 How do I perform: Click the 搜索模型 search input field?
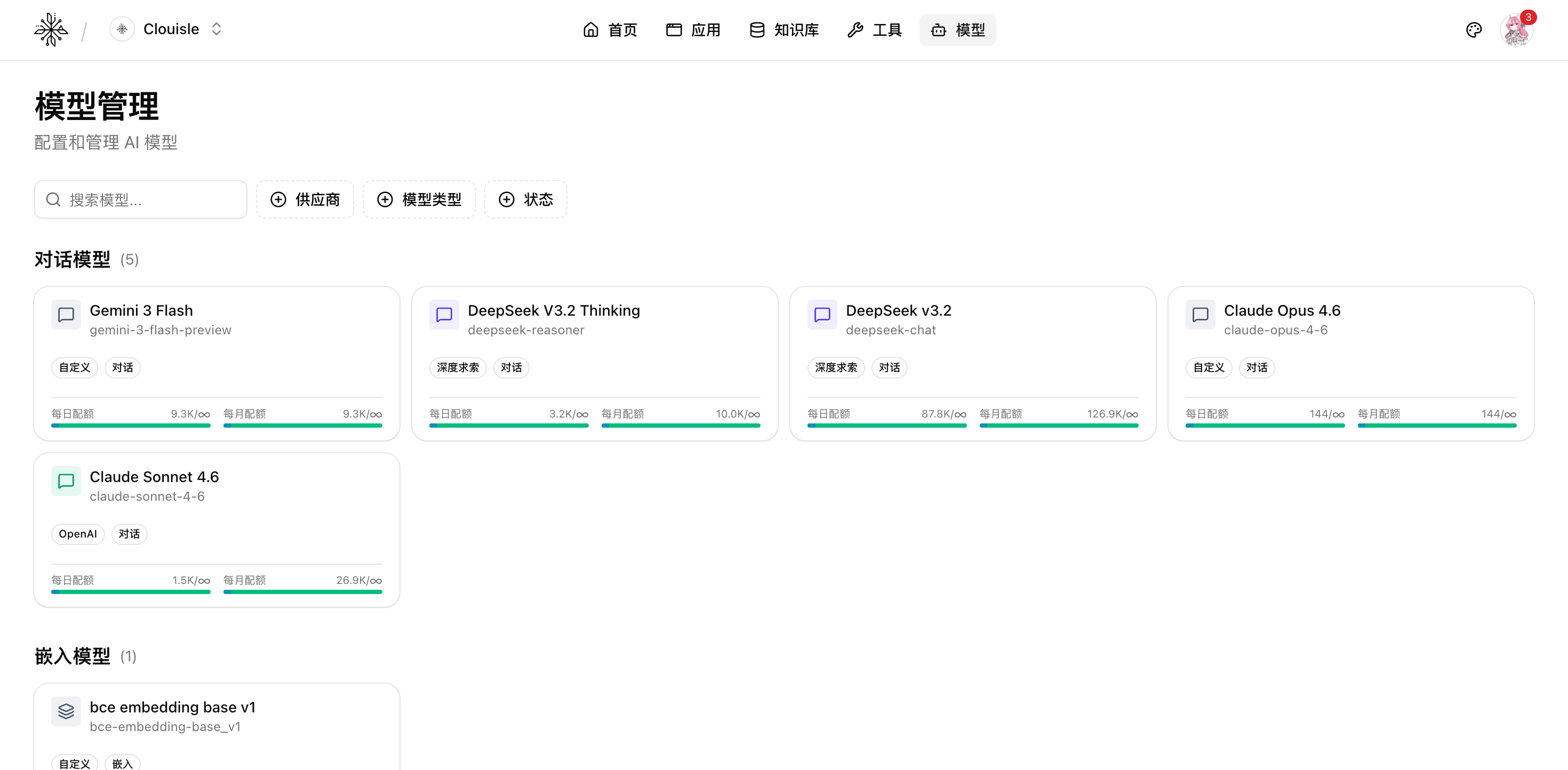click(x=140, y=199)
